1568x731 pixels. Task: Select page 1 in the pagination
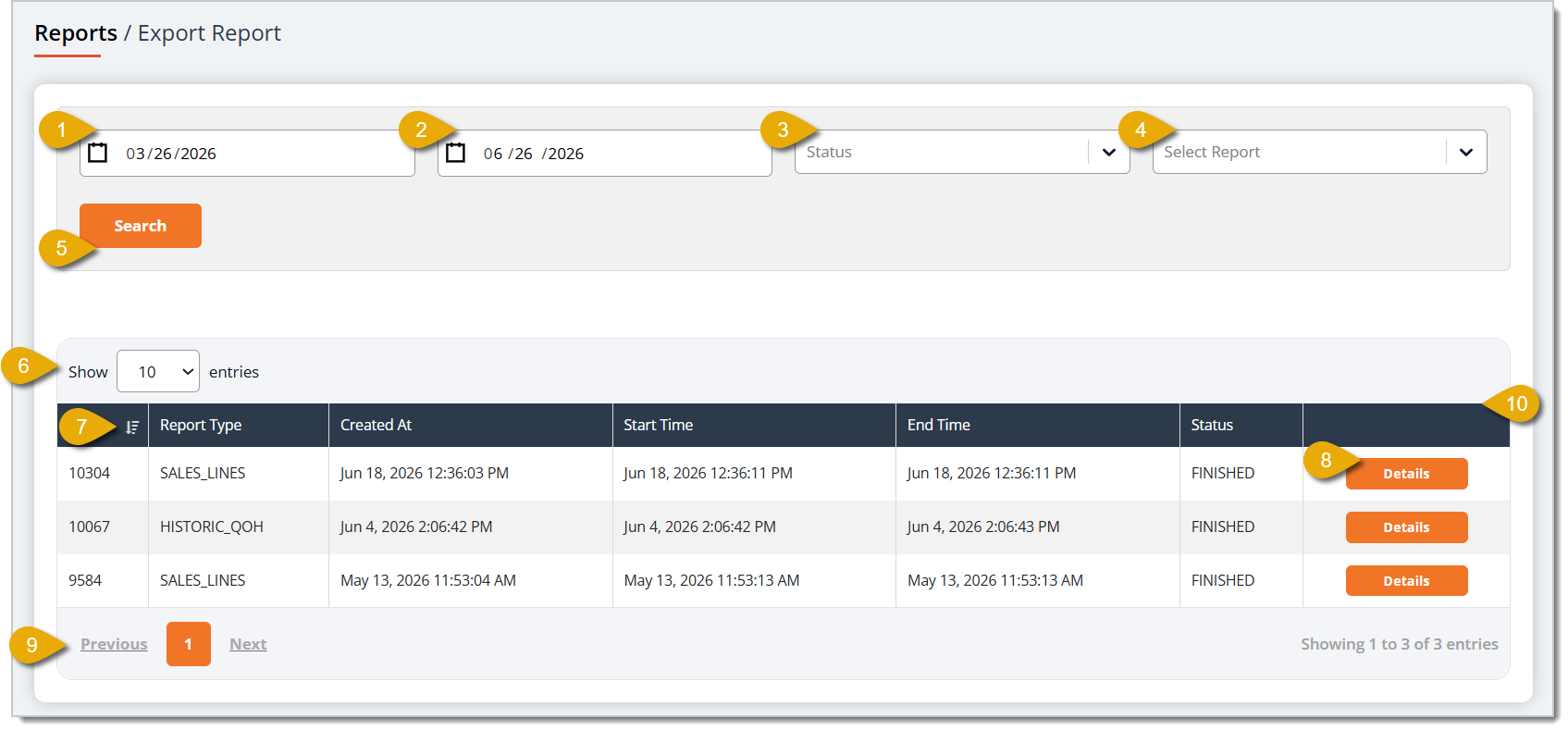[189, 644]
